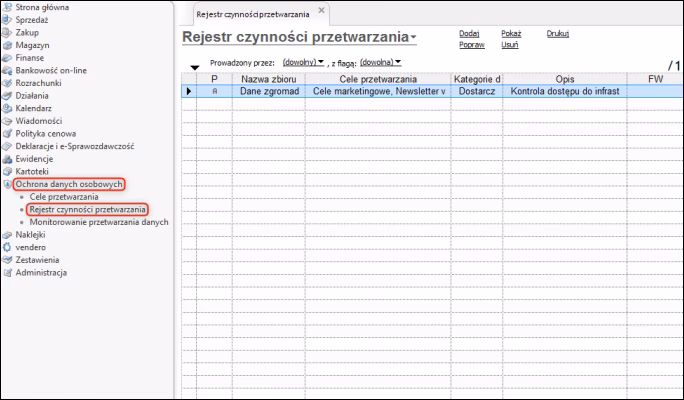Select the Kontrola dostępu do infrast cell
The height and width of the screenshot is (400, 684).
(x=565, y=91)
